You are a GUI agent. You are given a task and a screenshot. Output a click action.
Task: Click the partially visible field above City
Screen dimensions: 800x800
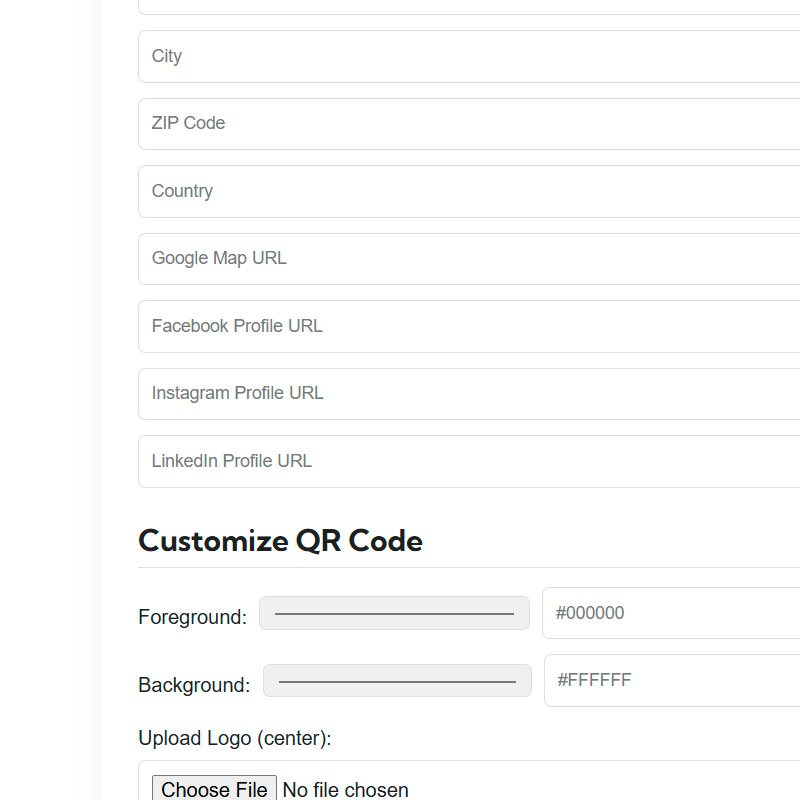(x=468, y=7)
